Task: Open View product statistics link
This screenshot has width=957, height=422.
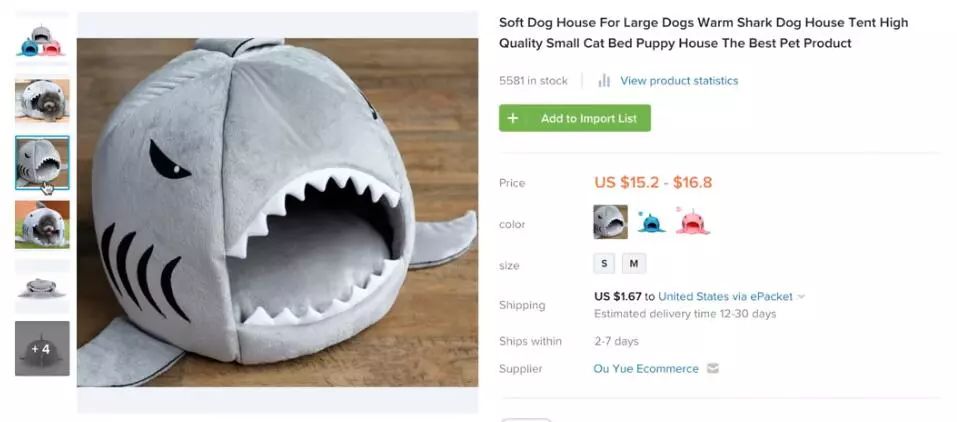Action: [679, 81]
